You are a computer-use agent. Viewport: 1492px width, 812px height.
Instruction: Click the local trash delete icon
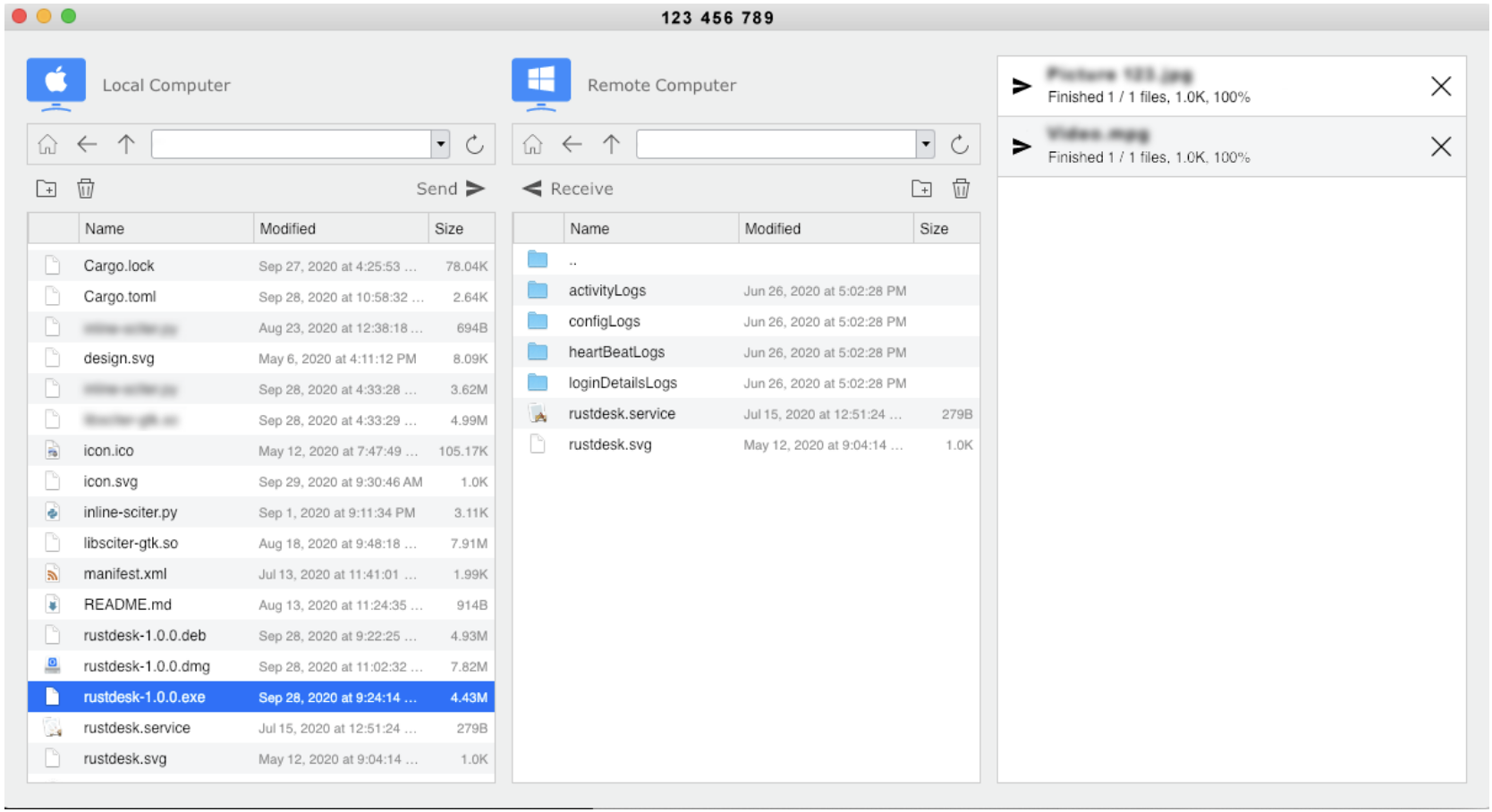click(x=86, y=189)
